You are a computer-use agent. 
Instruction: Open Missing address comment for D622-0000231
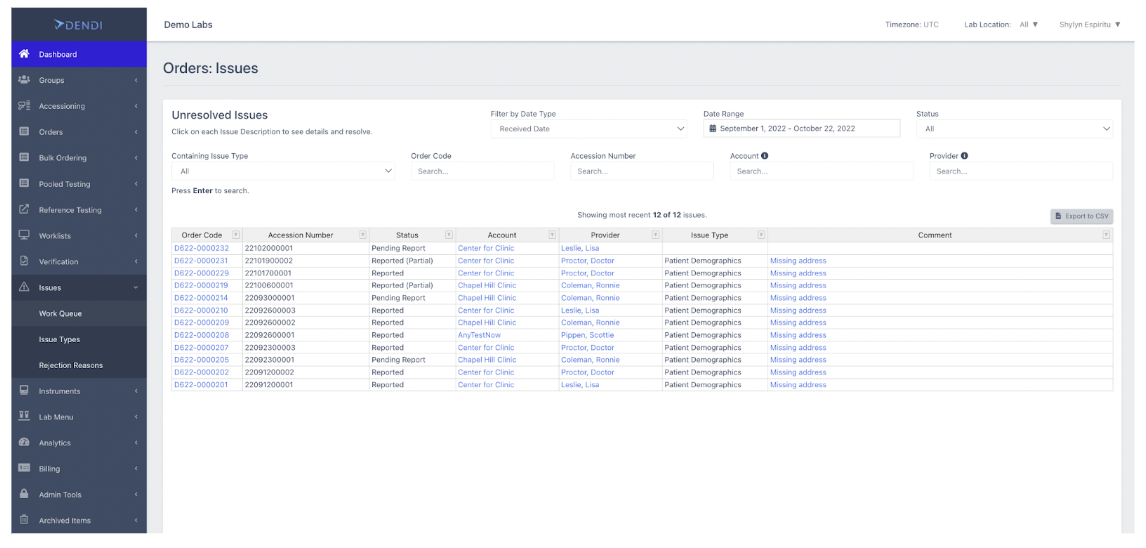798,261
